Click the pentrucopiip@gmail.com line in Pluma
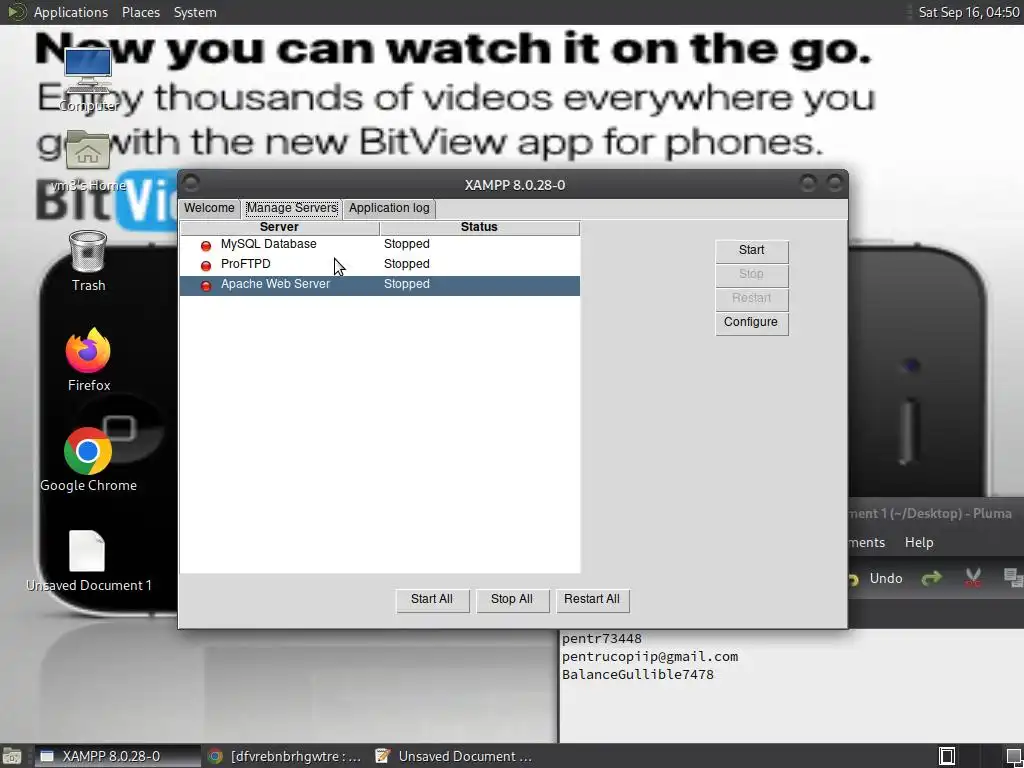This screenshot has width=1024, height=768. tap(650, 656)
